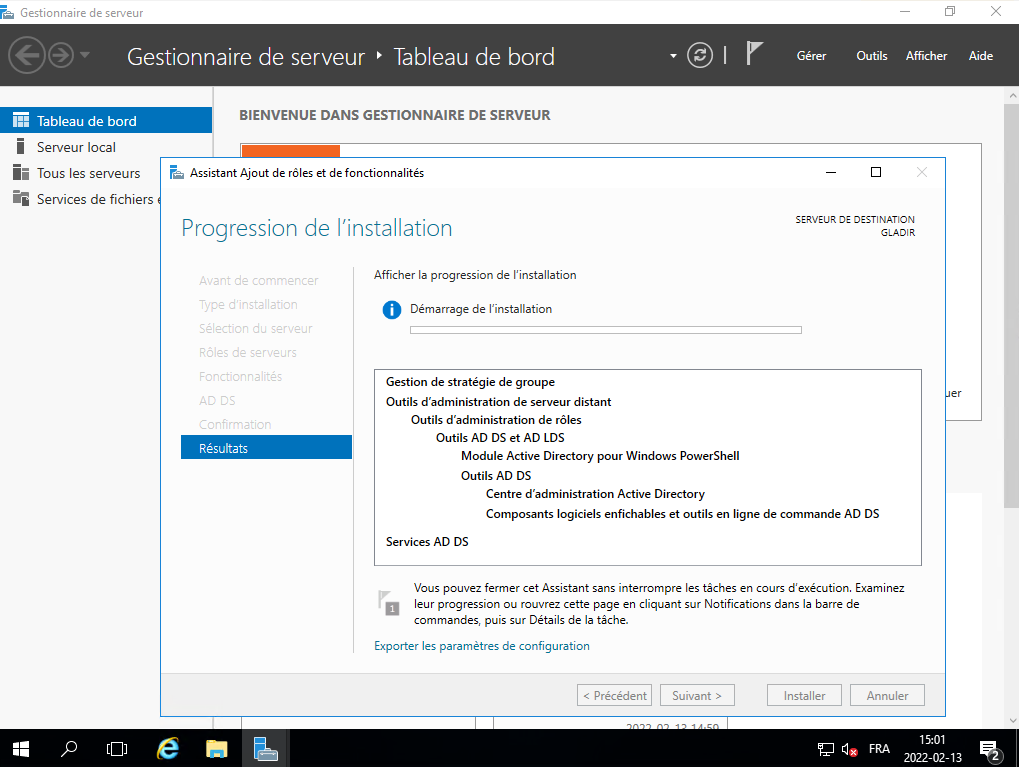Image resolution: width=1019 pixels, height=767 pixels.
Task: Click the dashboard vertical scrollbar
Action: pyautogui.click(x=1012, y=306)
